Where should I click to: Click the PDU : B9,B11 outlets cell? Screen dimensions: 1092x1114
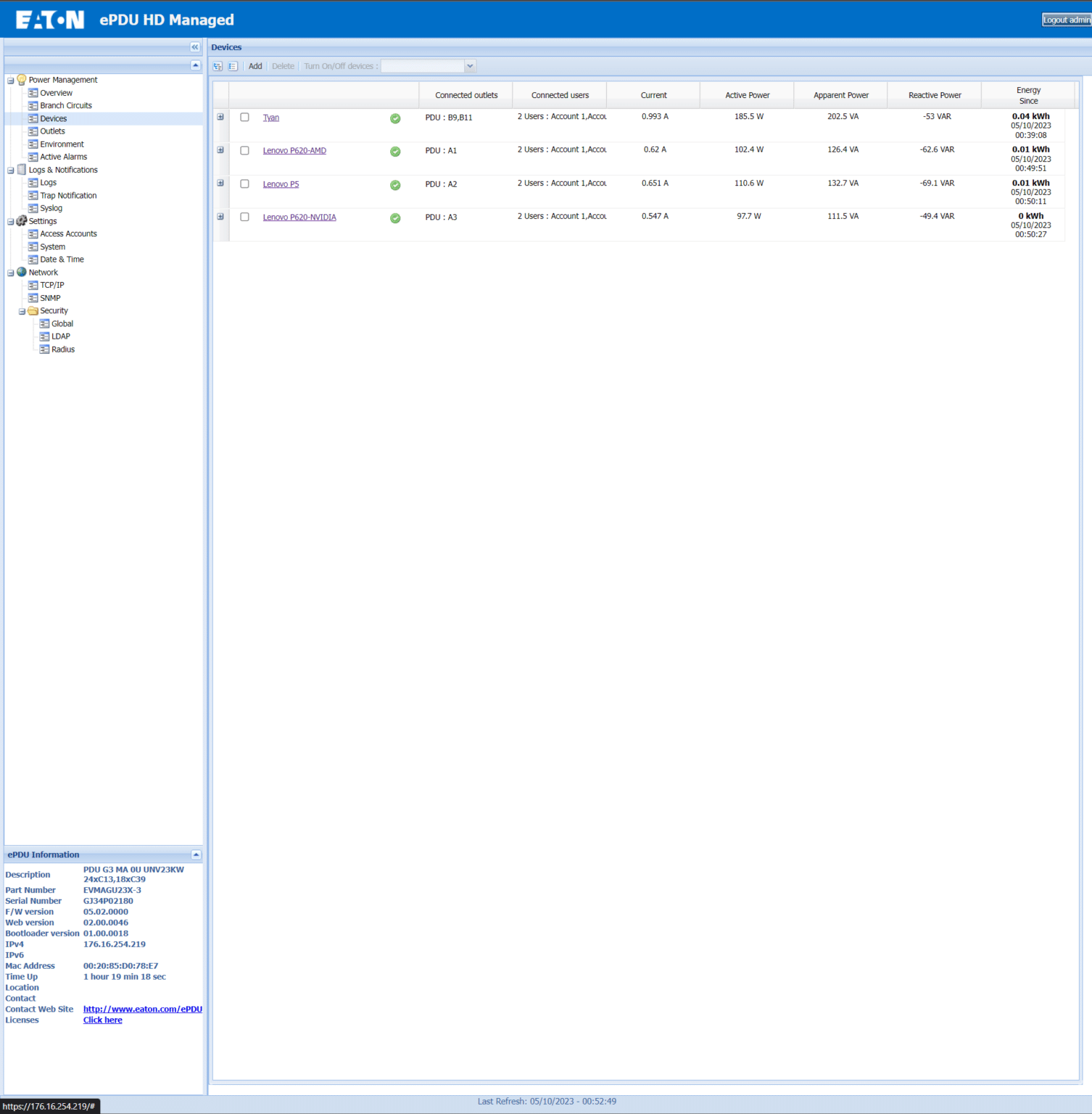point(449,117)
